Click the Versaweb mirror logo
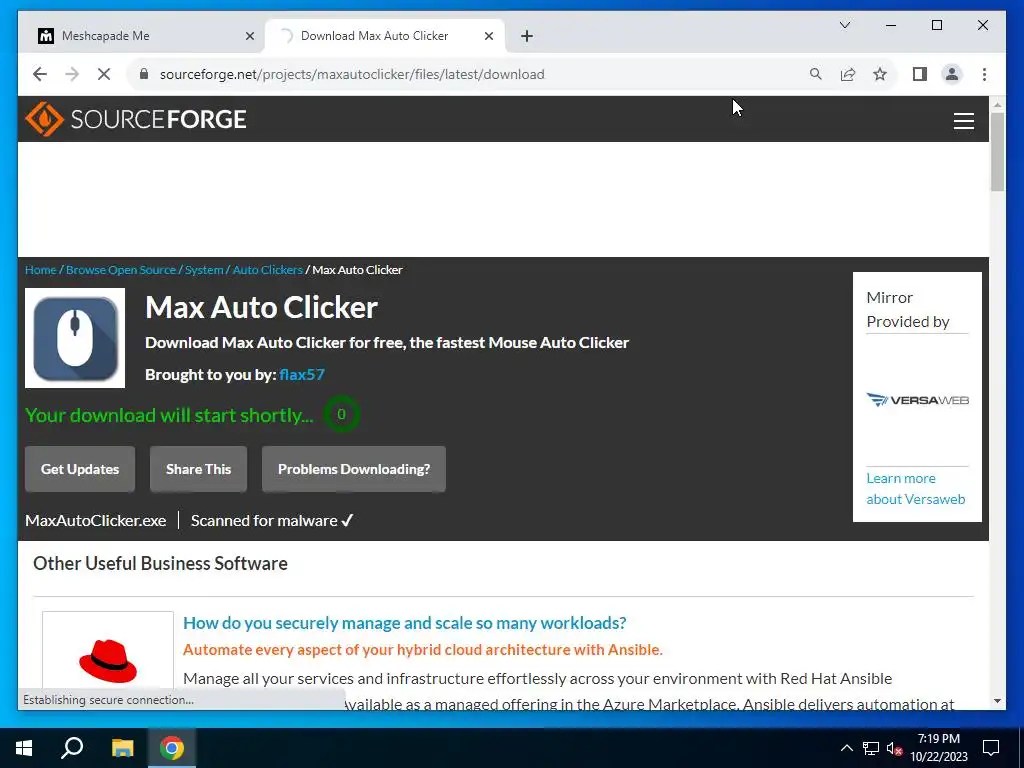Viewport: 1024px width, 768px height. click(917, 400)
